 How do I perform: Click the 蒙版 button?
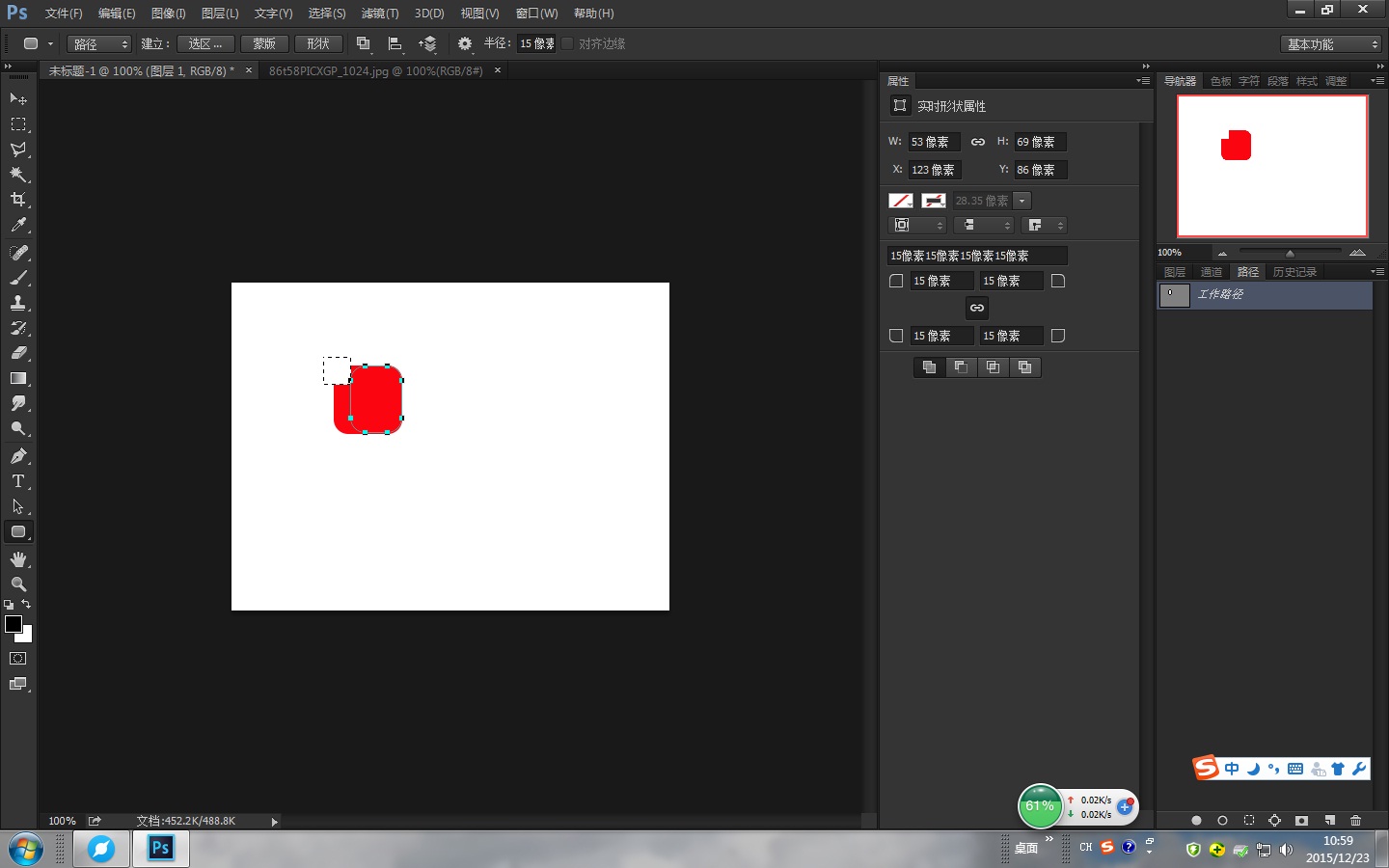[x=264, y=43]
